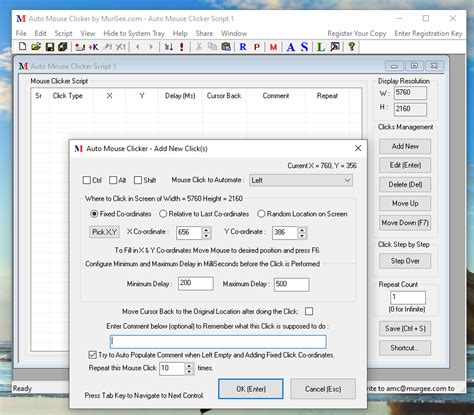Click the Move Up button
The height and width of the screenshot is (415, 474).
(x=405, y=203)
